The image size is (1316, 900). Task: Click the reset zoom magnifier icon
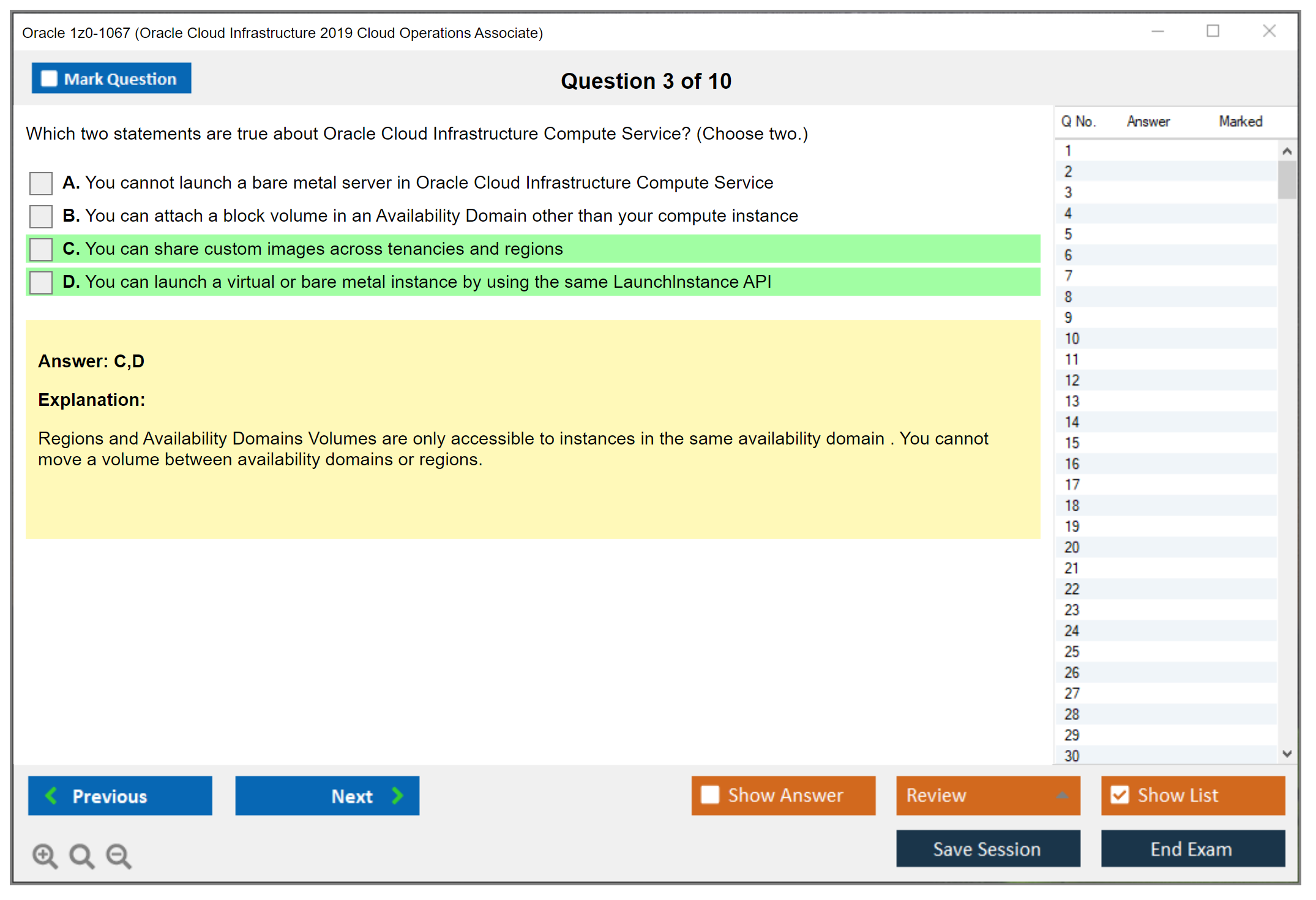click(81, 855)
